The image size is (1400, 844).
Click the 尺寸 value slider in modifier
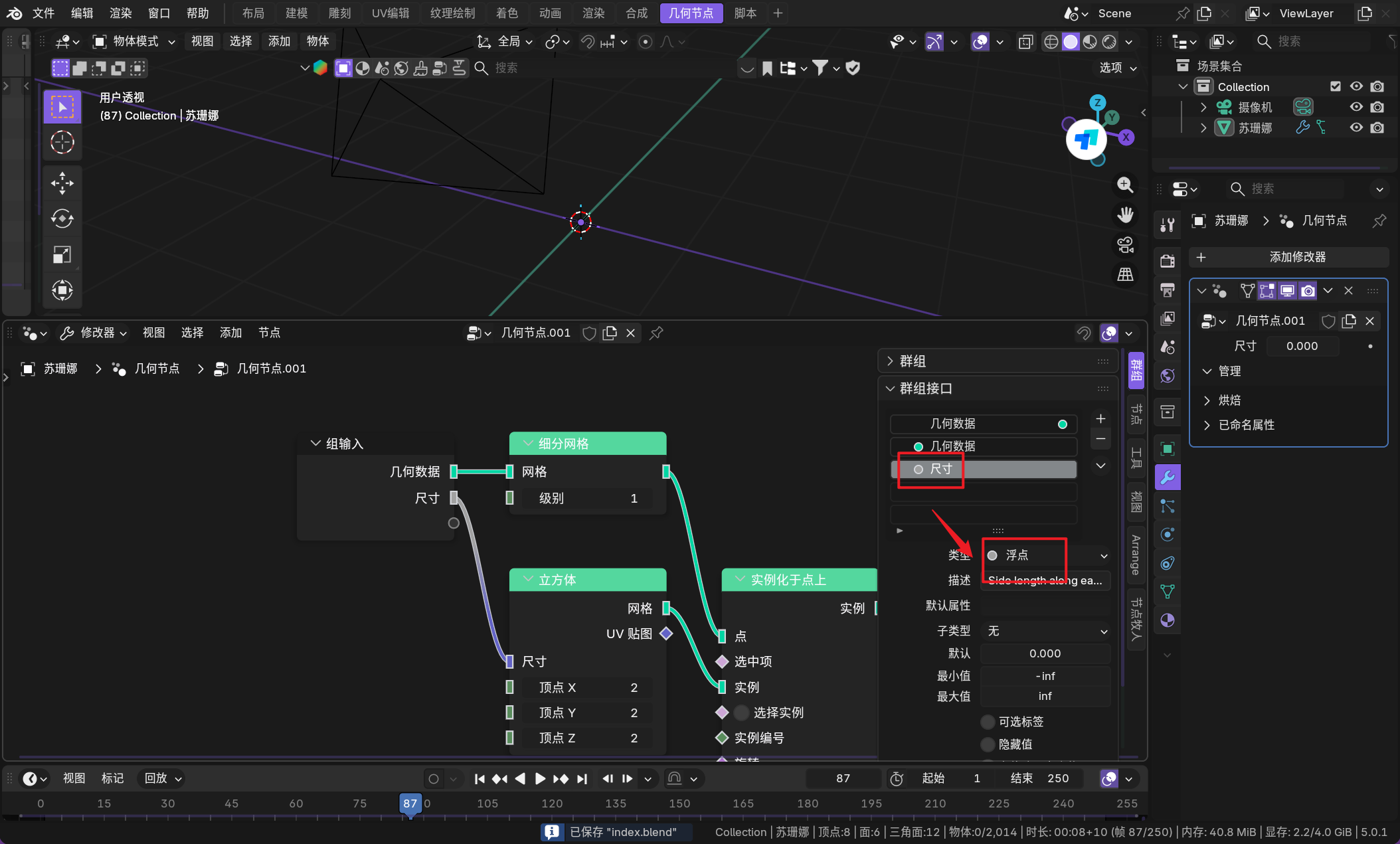coord(1302,346)
